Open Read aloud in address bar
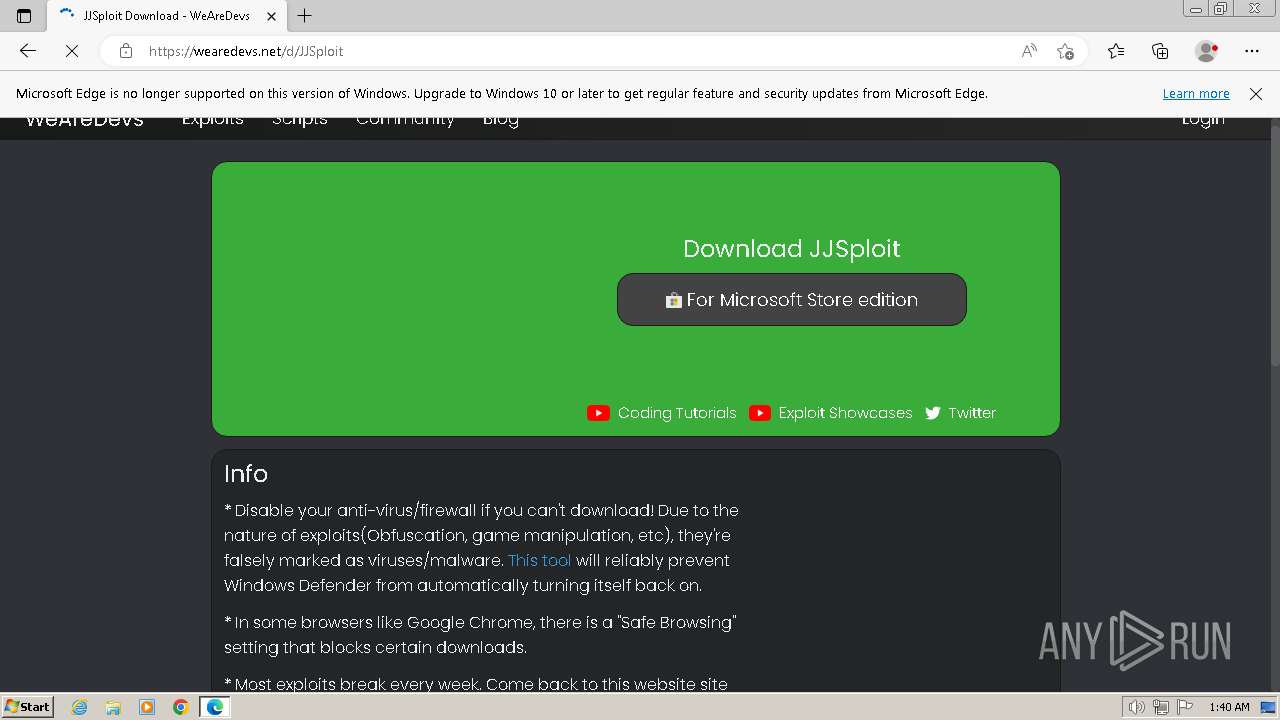Viewport: 1280px width, 720px height. click(x=1029, y=51)
